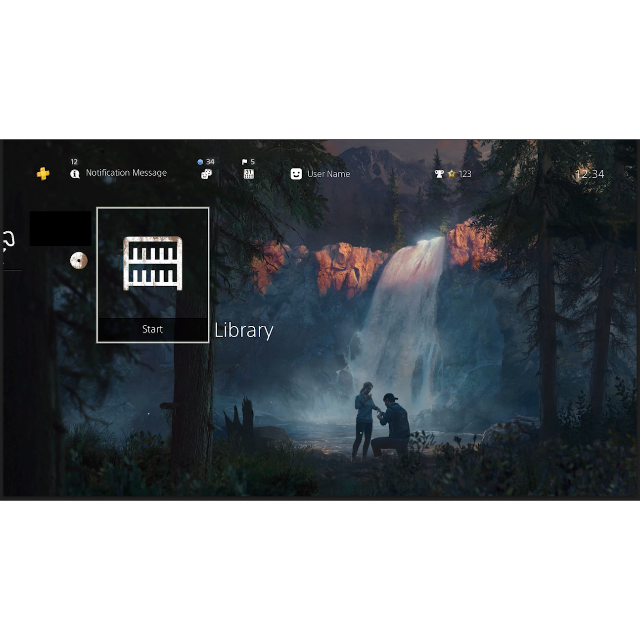
Task: Click the Notification Message text
Action: 126,173
